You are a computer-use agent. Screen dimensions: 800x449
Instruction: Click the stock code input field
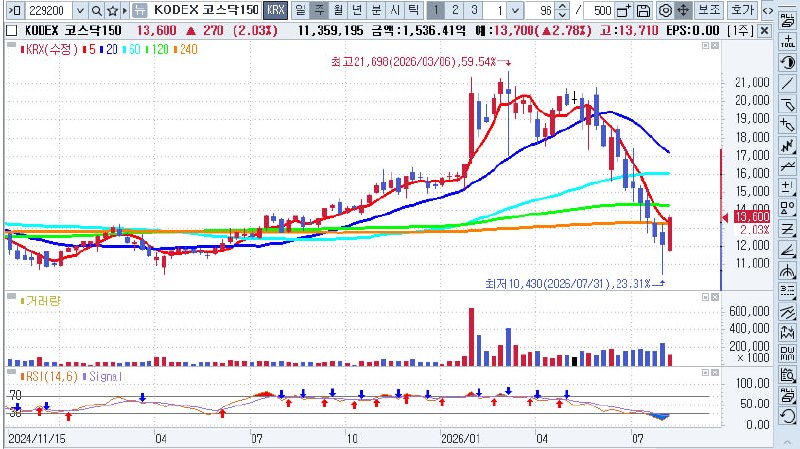[49, 10]
